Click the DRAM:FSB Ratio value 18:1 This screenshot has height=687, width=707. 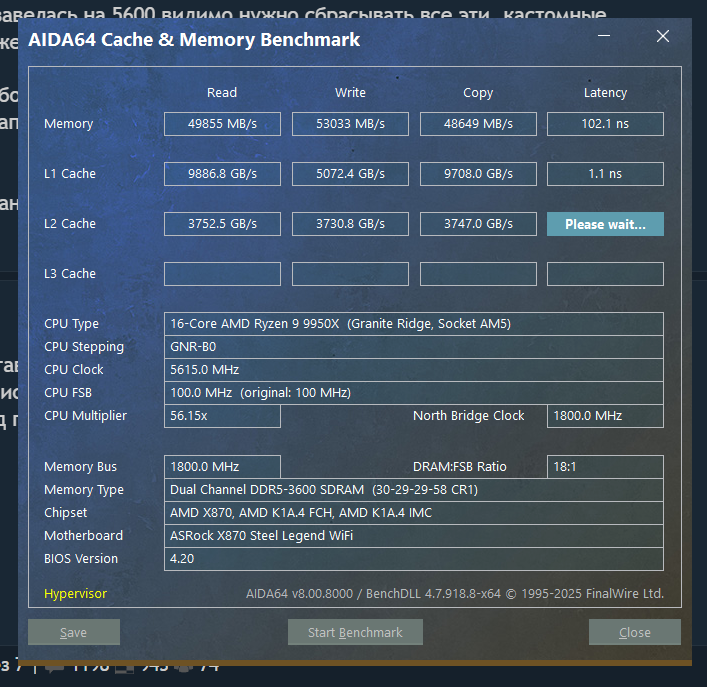click(x=605, y=467)
